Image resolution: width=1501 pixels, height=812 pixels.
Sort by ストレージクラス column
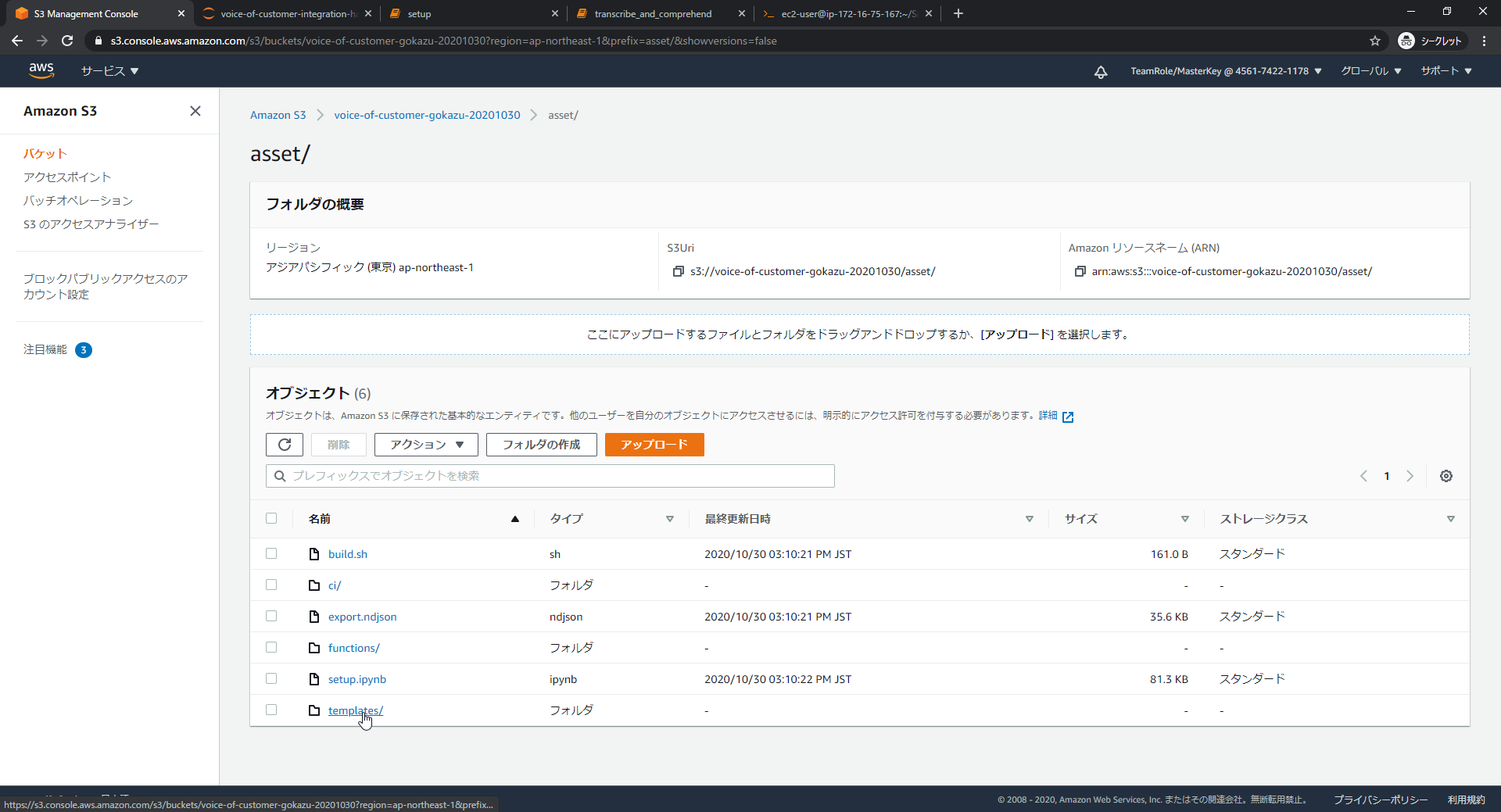[x=1451, y=519]
